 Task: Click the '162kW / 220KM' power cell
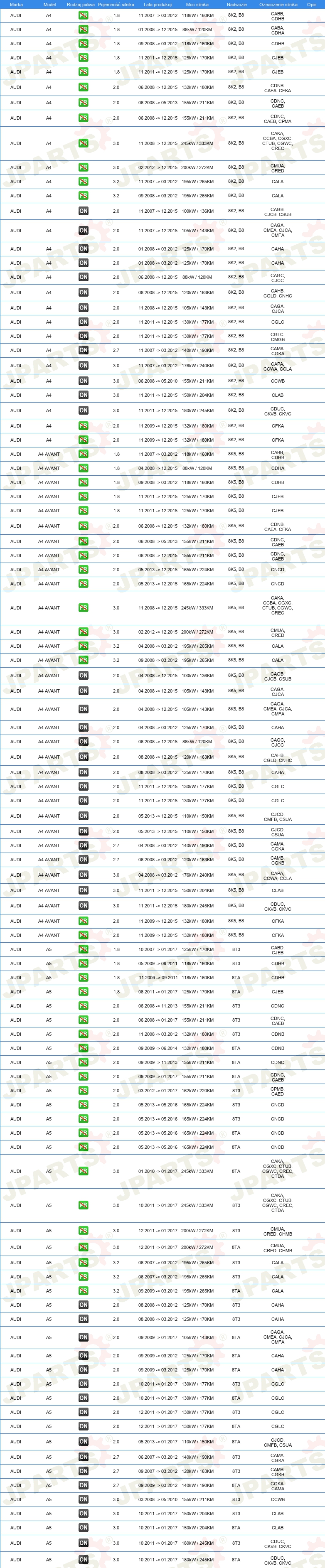tap(198, 1091)
